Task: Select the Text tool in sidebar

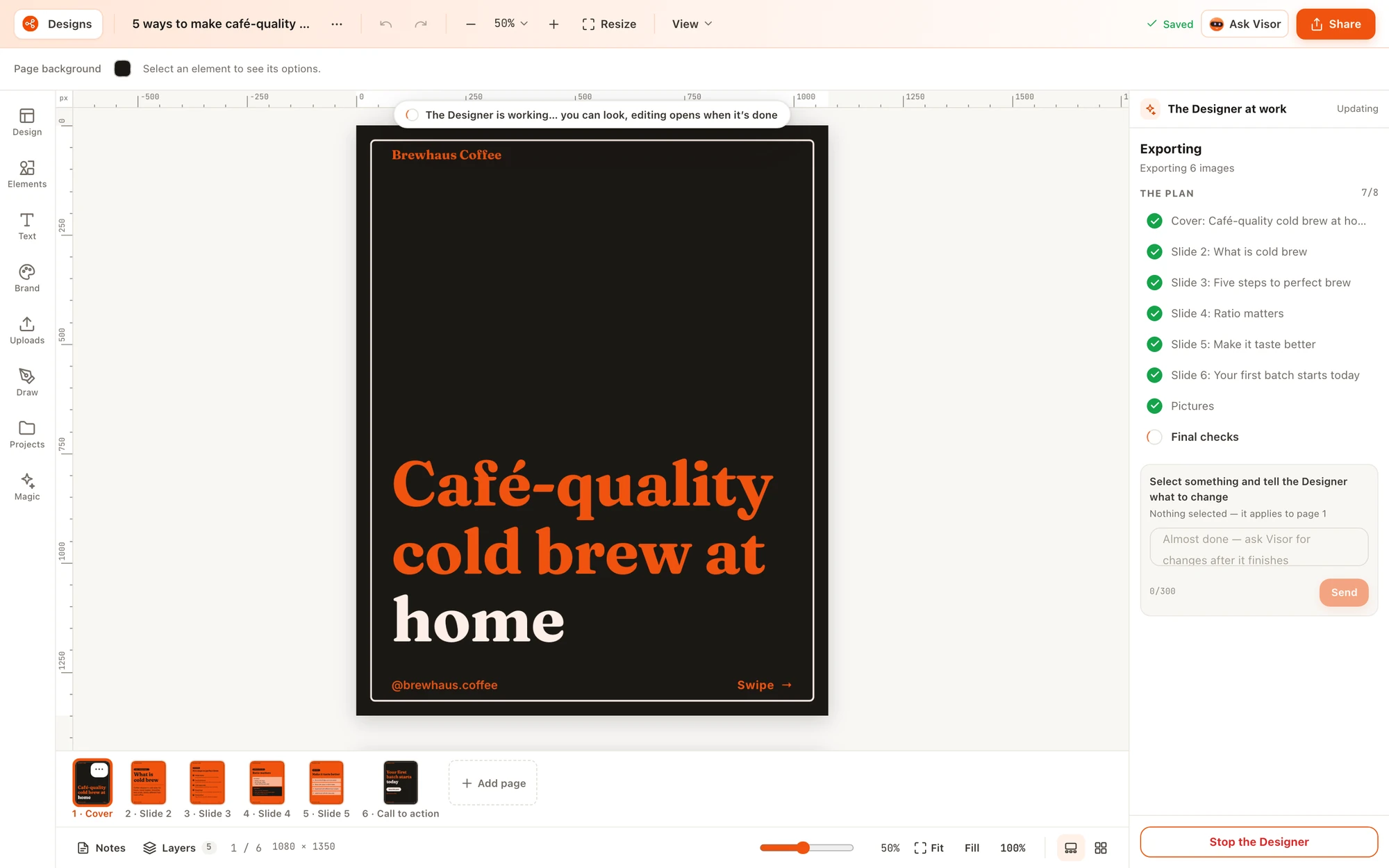Action: (27, 226)
